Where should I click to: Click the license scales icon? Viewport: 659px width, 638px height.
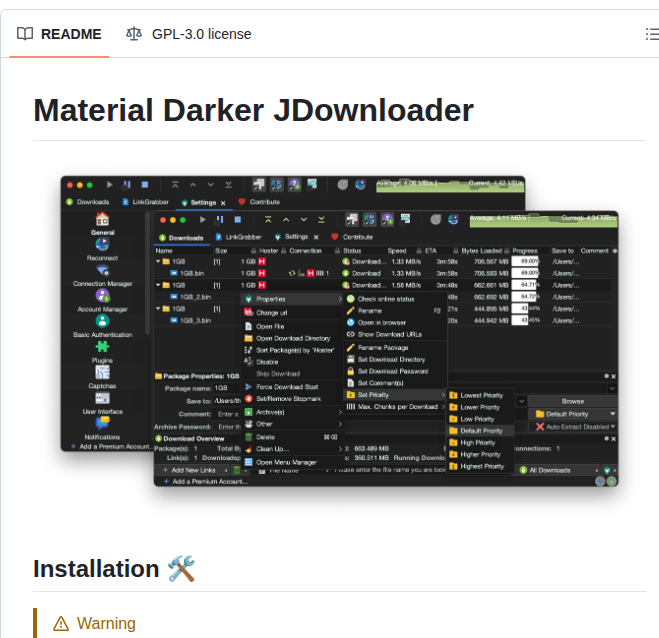click(134, 34)
